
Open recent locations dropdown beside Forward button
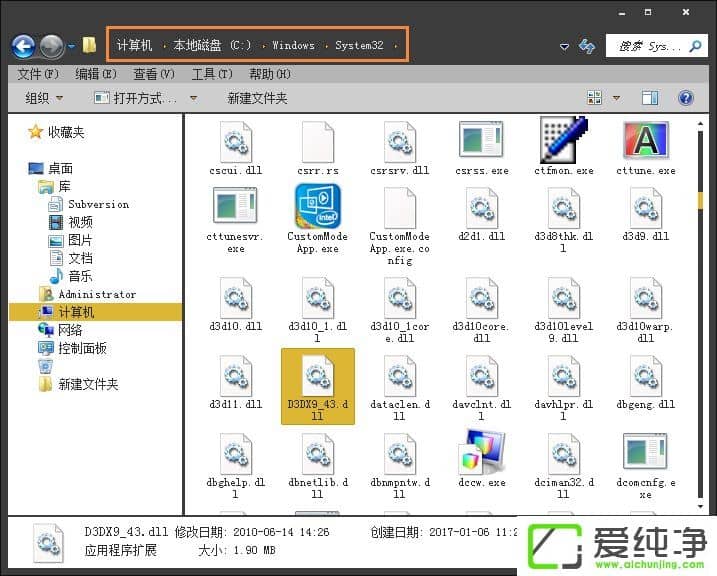(72, 46)
